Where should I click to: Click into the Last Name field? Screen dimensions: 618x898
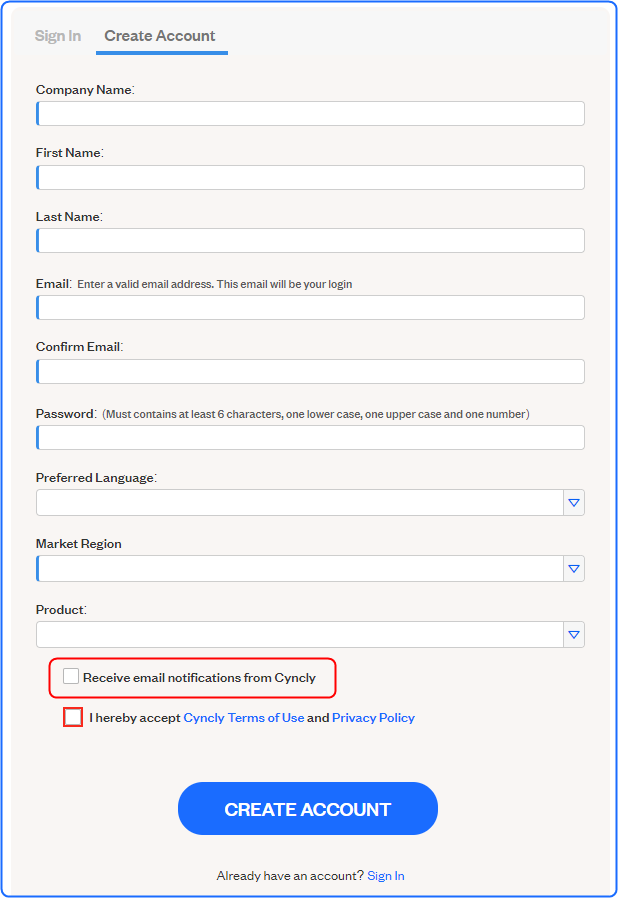(x=310, y=241)
